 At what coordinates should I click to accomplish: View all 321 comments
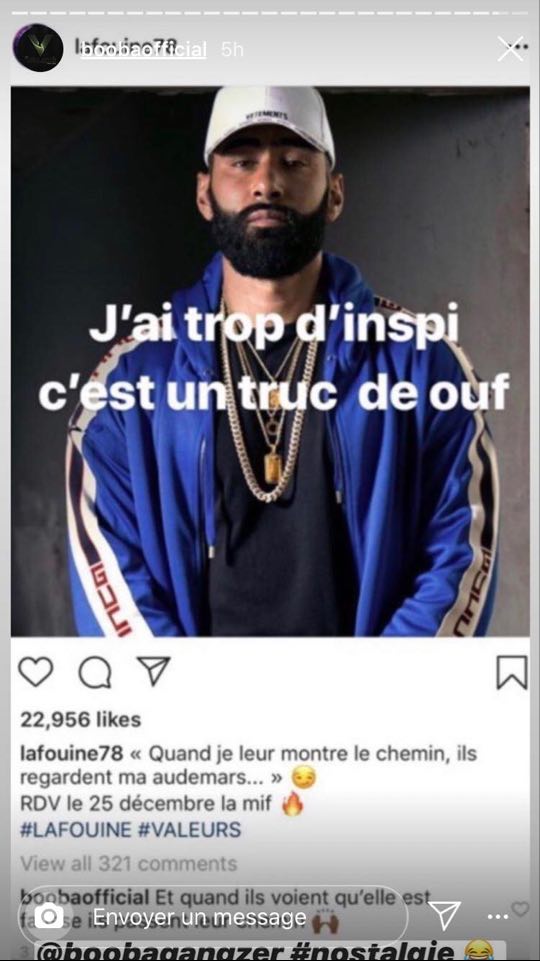(x=129, y=864)
